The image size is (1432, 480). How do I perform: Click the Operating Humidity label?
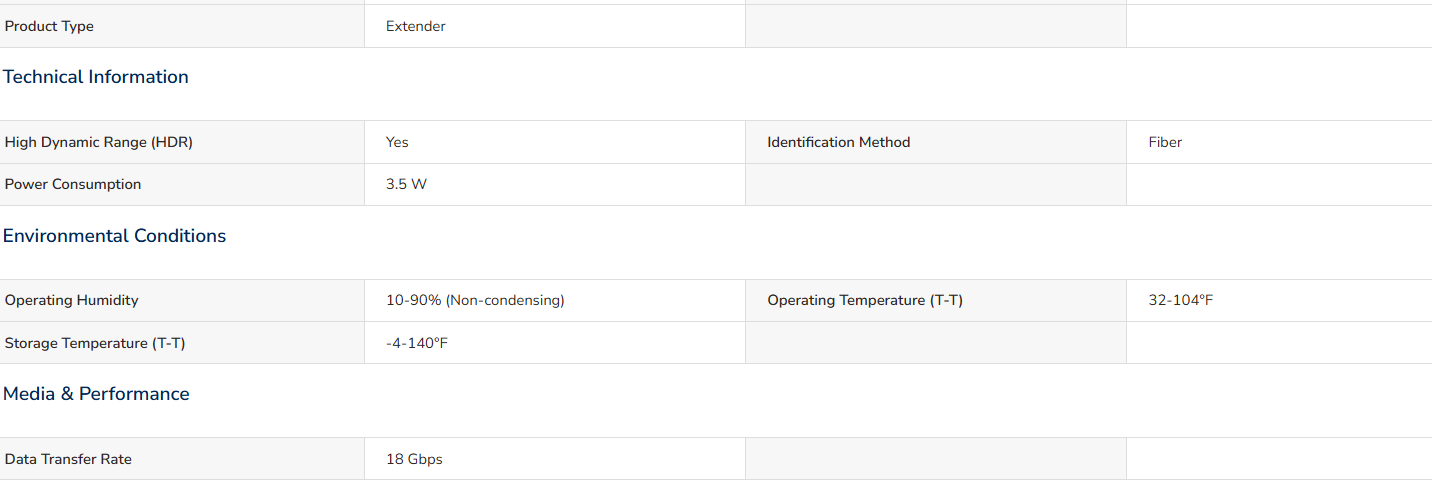72,300
